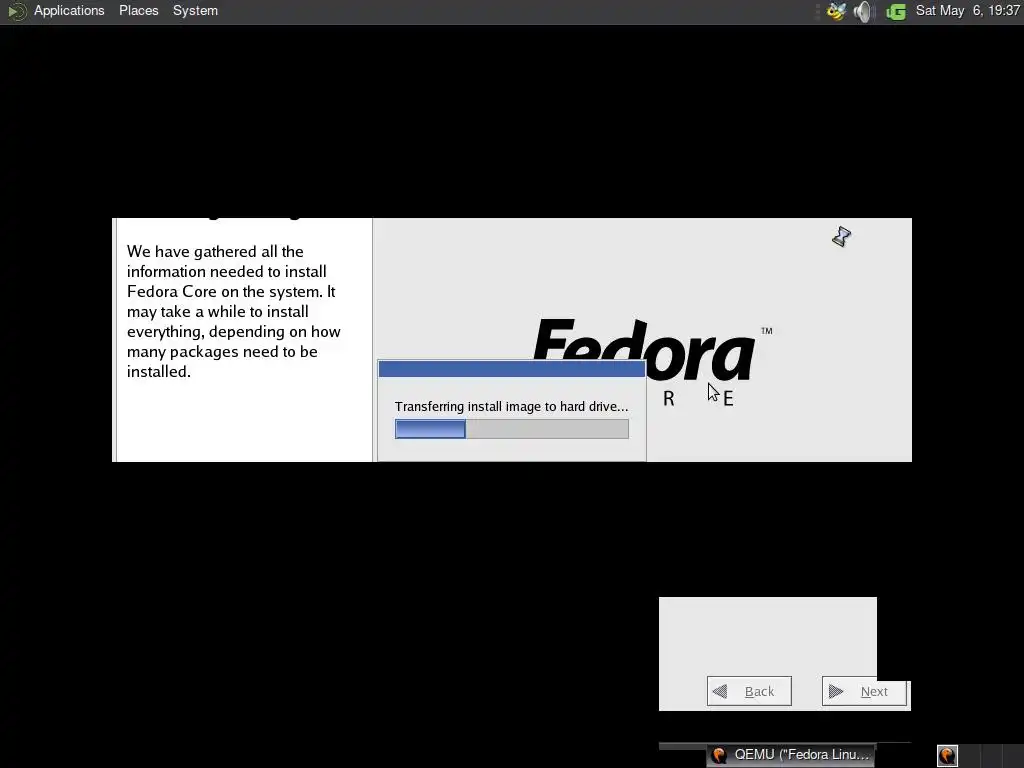Open the Applications menu
This screenshot has height=768, width=1024.
(69, 10)
